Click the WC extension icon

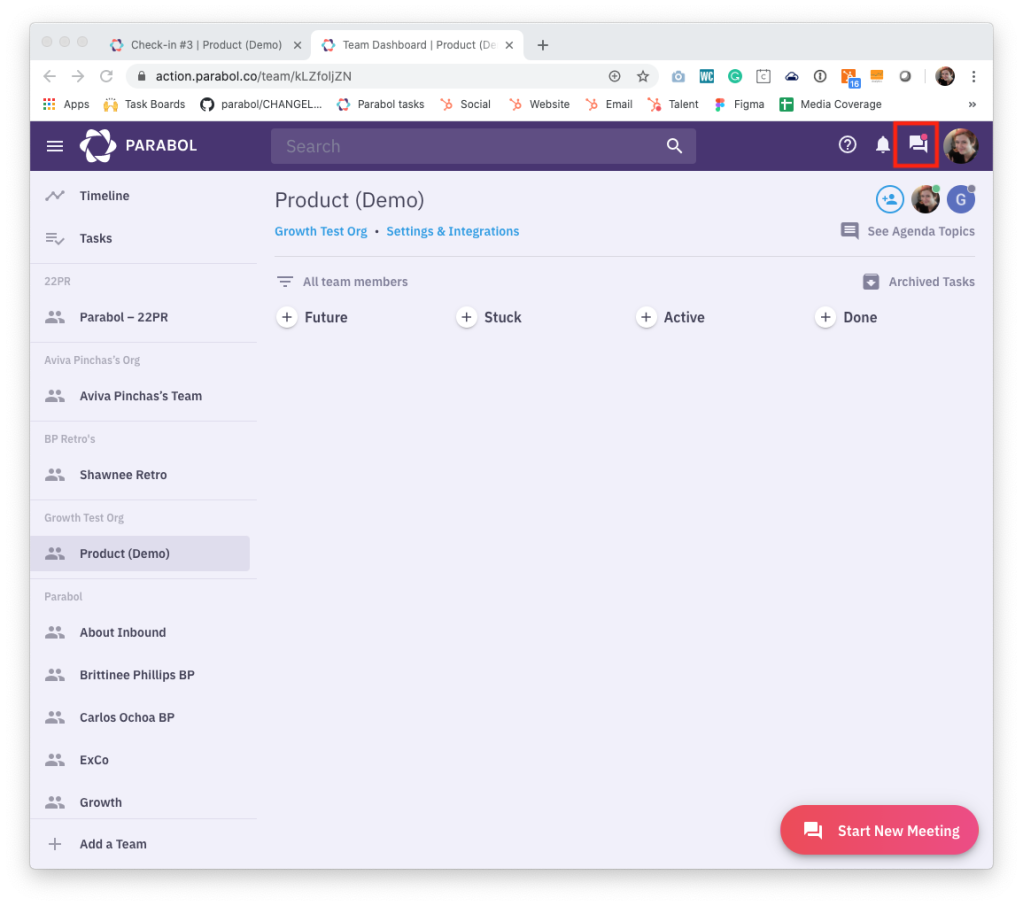click(707, 76)
